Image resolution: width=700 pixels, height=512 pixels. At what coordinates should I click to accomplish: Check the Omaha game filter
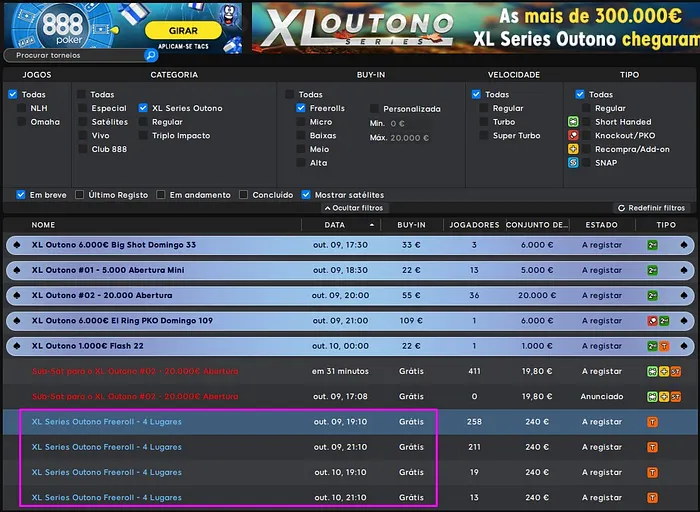coord(21,122)
